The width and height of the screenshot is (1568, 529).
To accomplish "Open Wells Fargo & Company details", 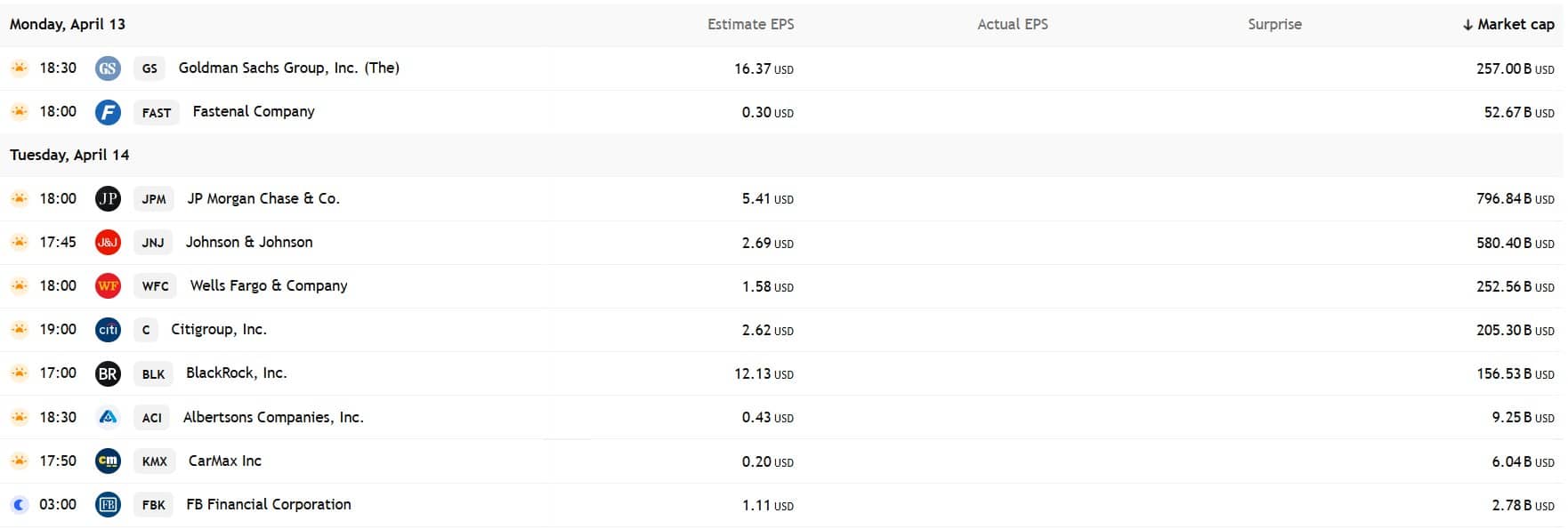I will pos(269,285).
